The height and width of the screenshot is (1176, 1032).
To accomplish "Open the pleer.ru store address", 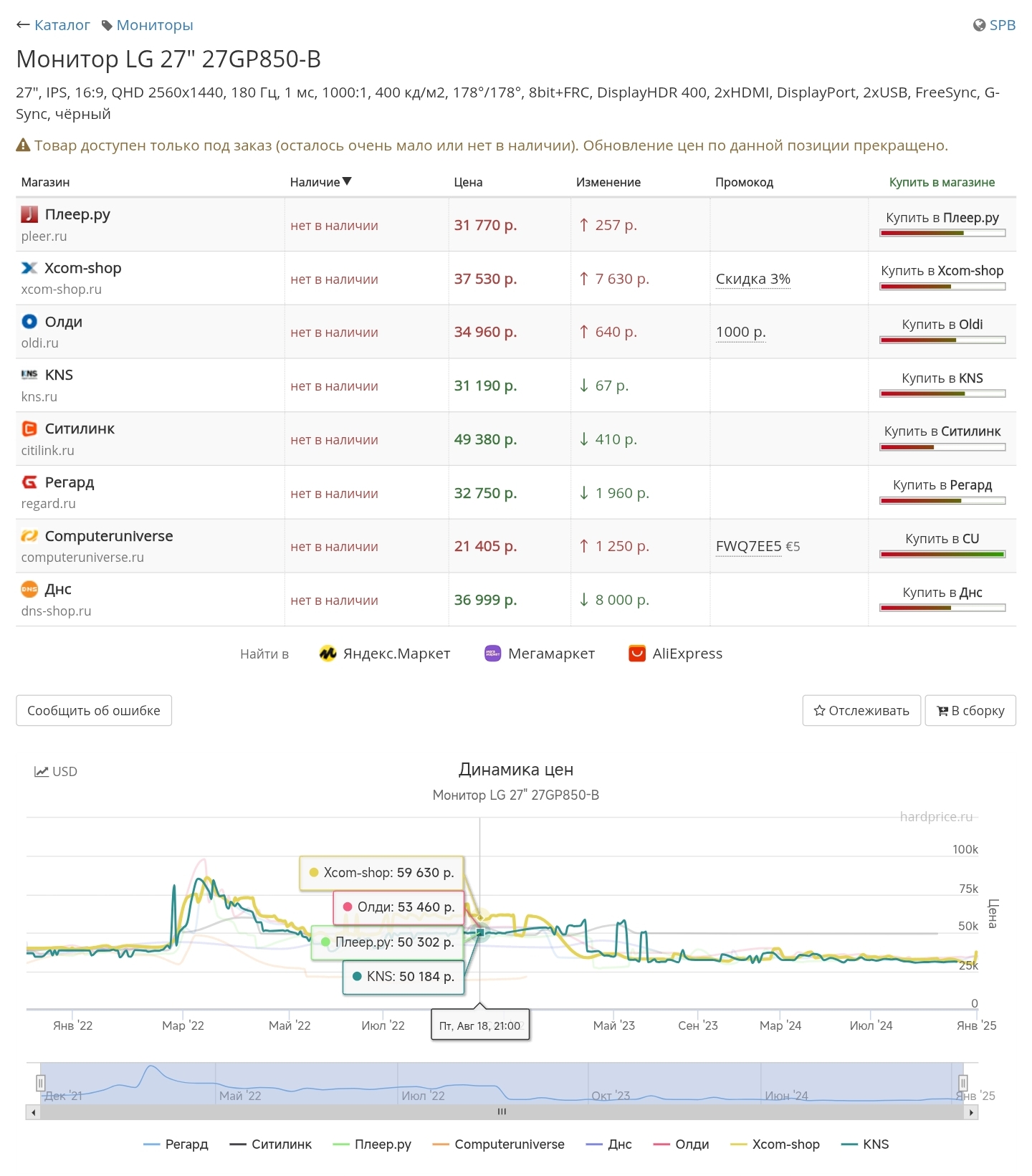I will click(44, 236).
